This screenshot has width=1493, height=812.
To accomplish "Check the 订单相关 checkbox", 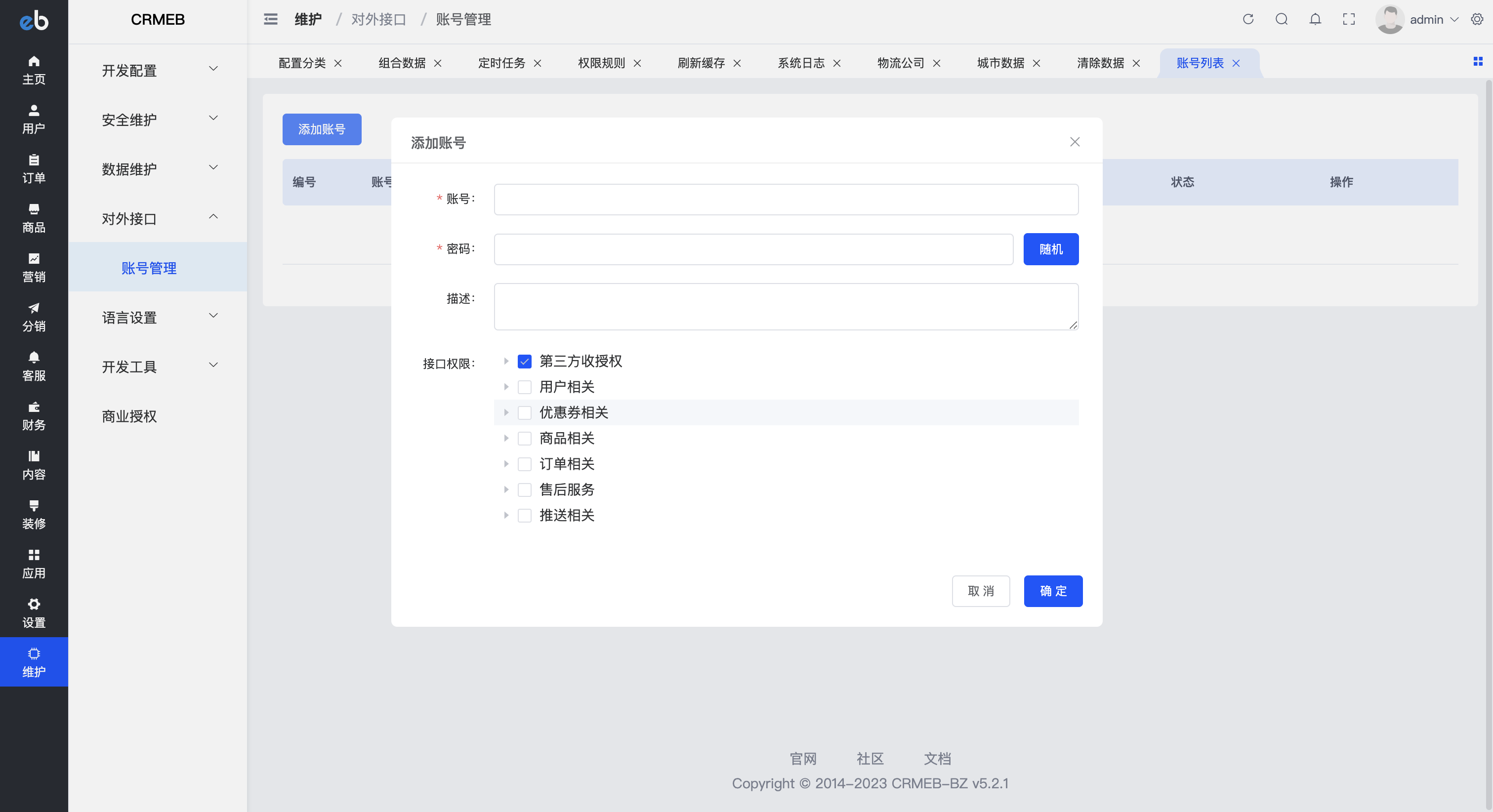I will pos(525,464).
